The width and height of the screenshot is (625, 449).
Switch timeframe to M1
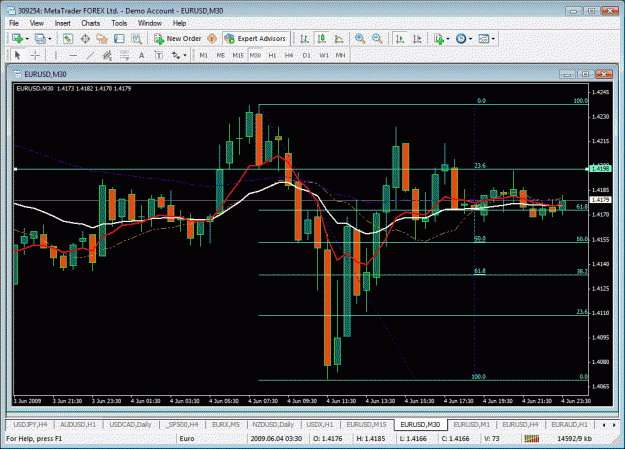coord(204,55)
